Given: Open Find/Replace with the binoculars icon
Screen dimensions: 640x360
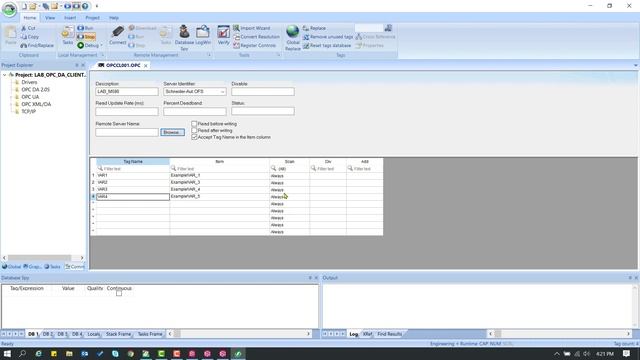Looking at the screenshot, I should tap(24, 45).
